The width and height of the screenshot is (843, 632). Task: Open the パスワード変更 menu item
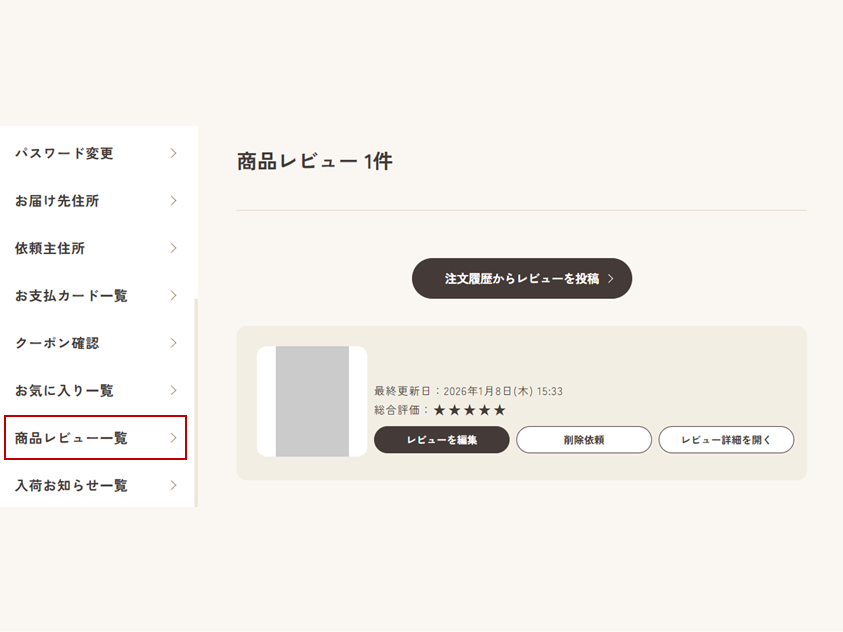65,153
